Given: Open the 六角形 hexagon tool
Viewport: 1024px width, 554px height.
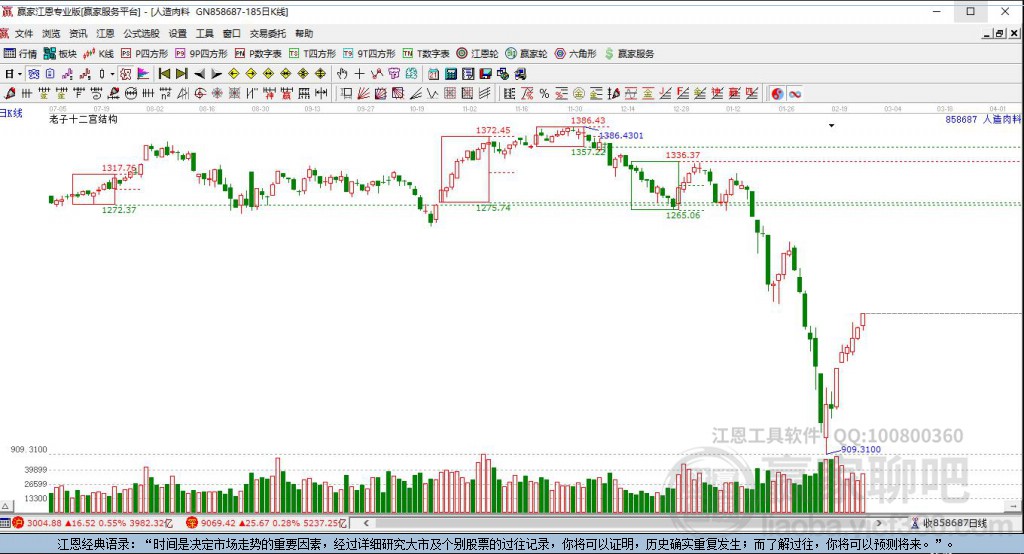Looking at the screenshot, I should click(575, 54).
